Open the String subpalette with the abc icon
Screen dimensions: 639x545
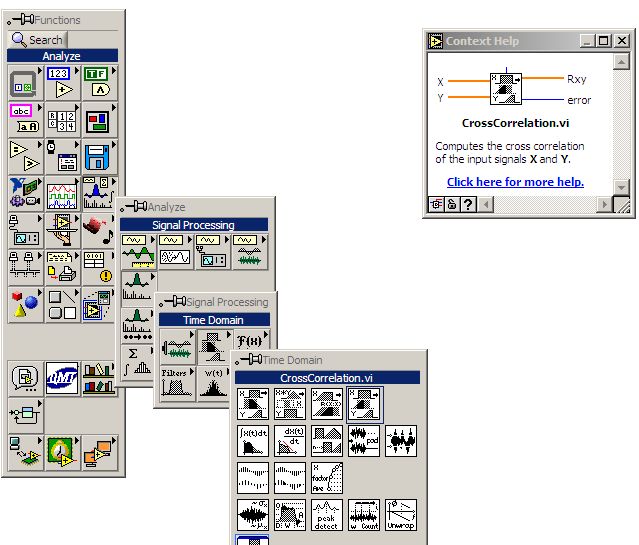(x=25, y=120)
